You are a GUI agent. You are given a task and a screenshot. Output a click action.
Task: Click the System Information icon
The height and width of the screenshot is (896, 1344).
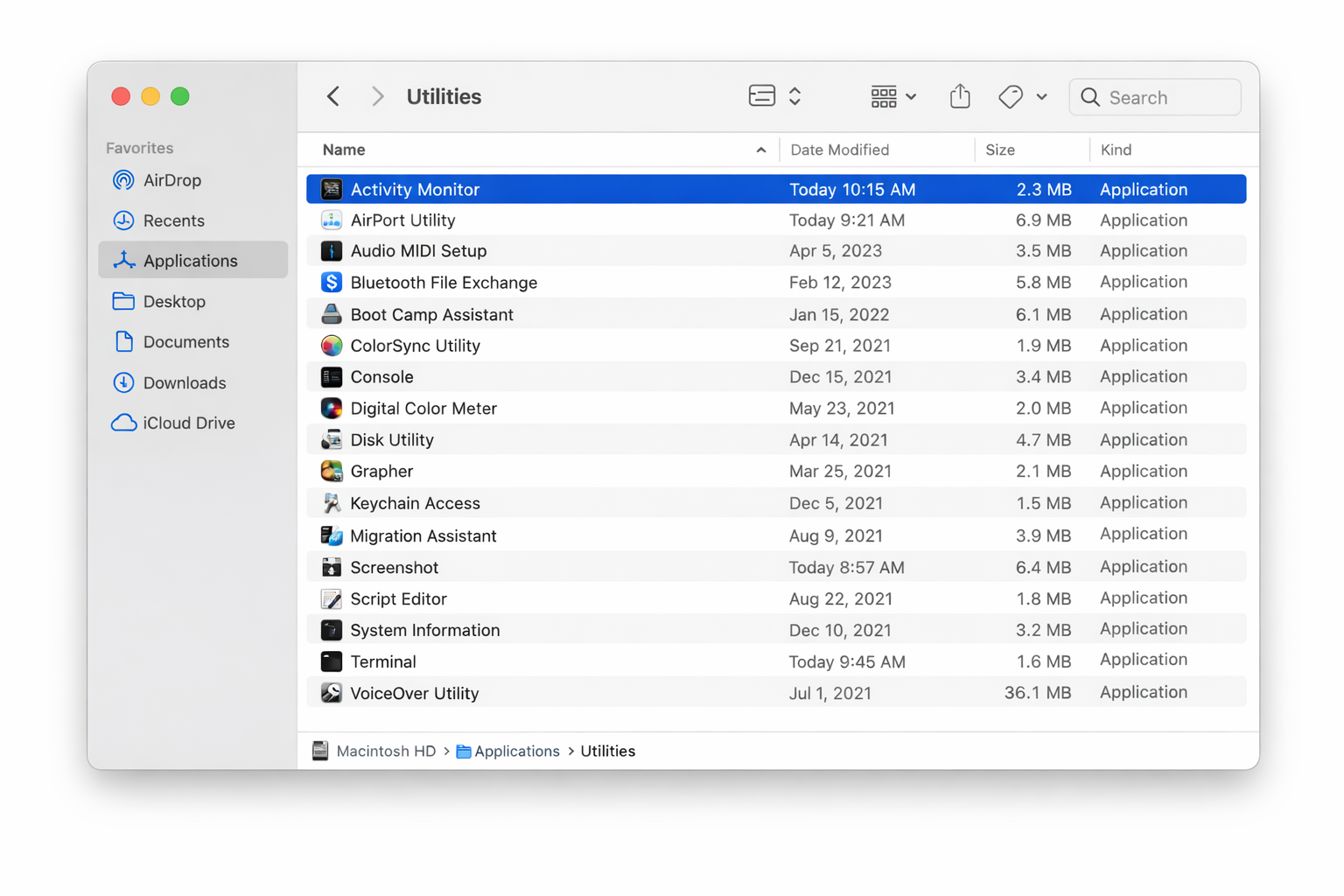331,630
